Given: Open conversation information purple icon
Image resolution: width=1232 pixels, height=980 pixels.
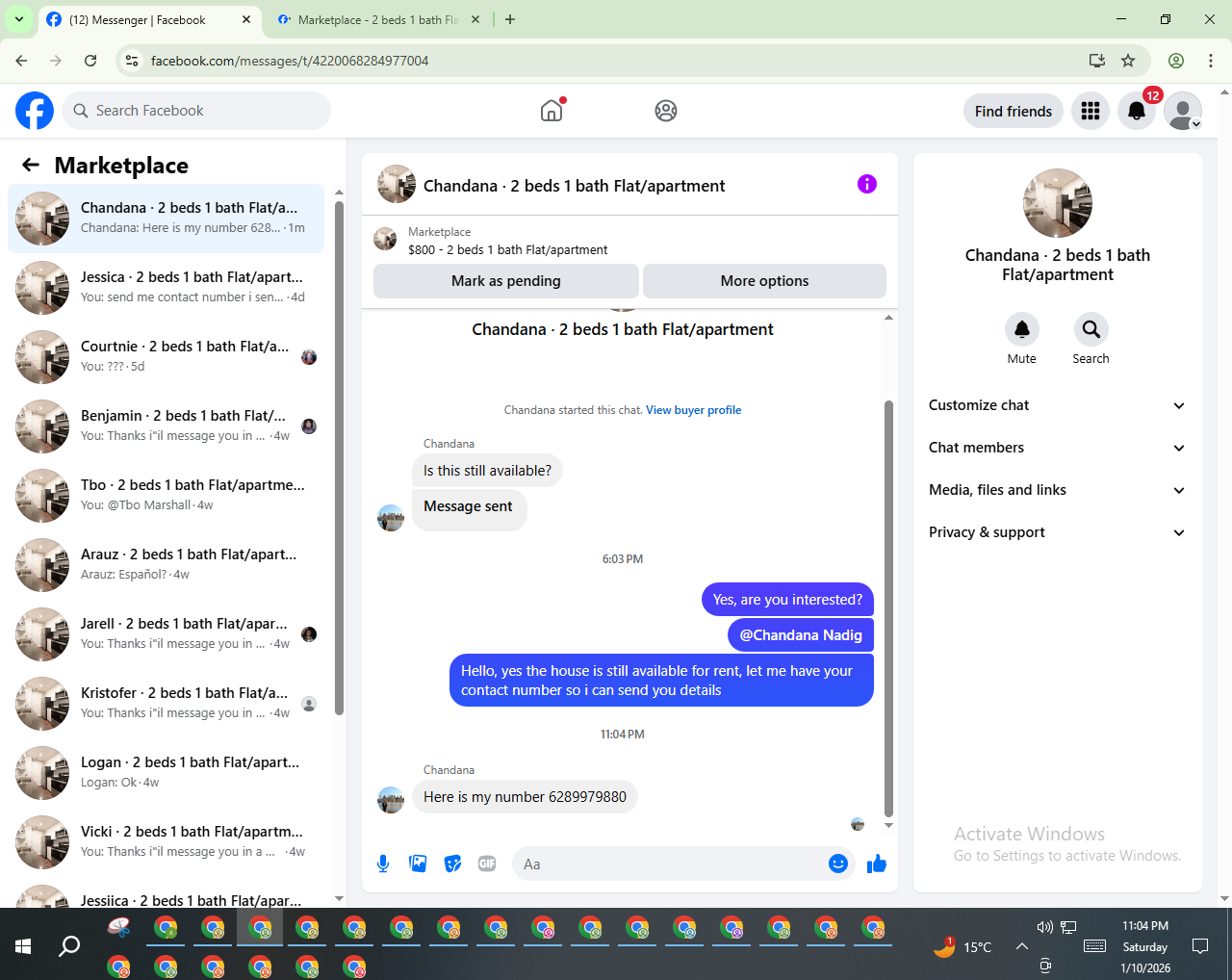Looking at the screenshot, I should click(x=867, y=184).
